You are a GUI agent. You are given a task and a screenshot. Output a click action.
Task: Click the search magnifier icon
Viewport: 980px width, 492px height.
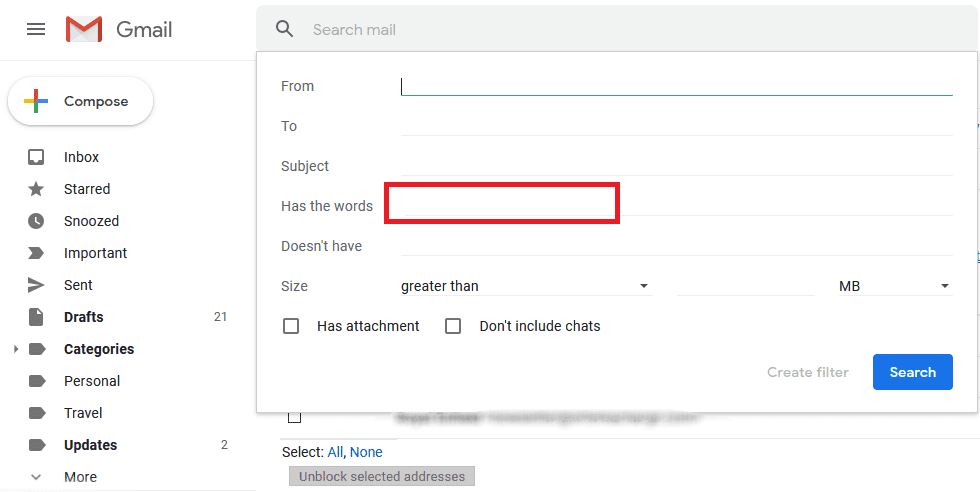284,29
